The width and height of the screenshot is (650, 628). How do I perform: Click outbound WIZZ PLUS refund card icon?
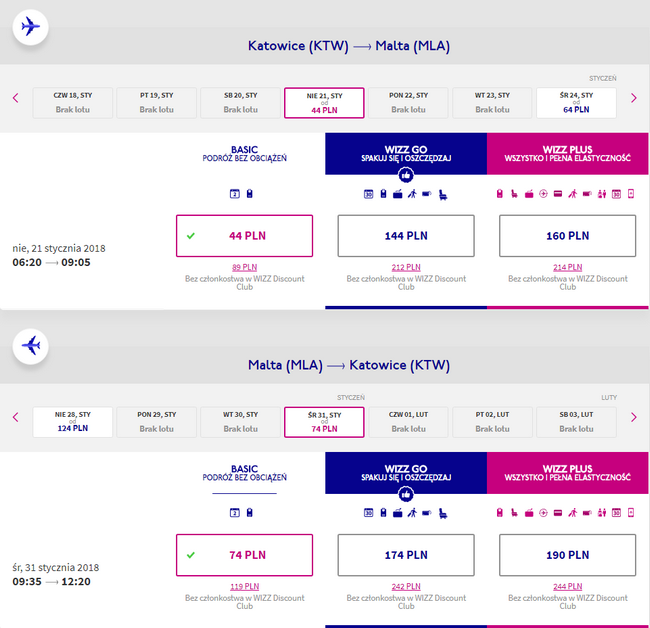[558, 194]
